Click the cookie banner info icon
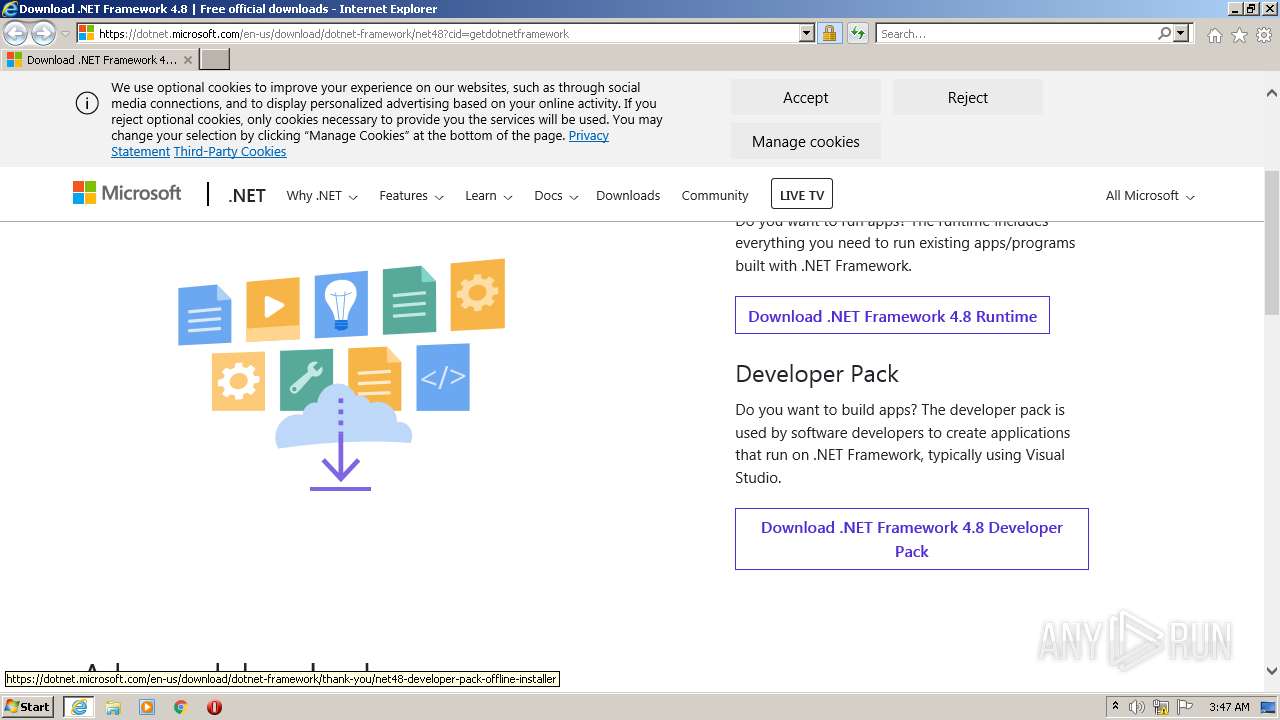Screen dimensions: 1280x720 (x=87, y=103)
